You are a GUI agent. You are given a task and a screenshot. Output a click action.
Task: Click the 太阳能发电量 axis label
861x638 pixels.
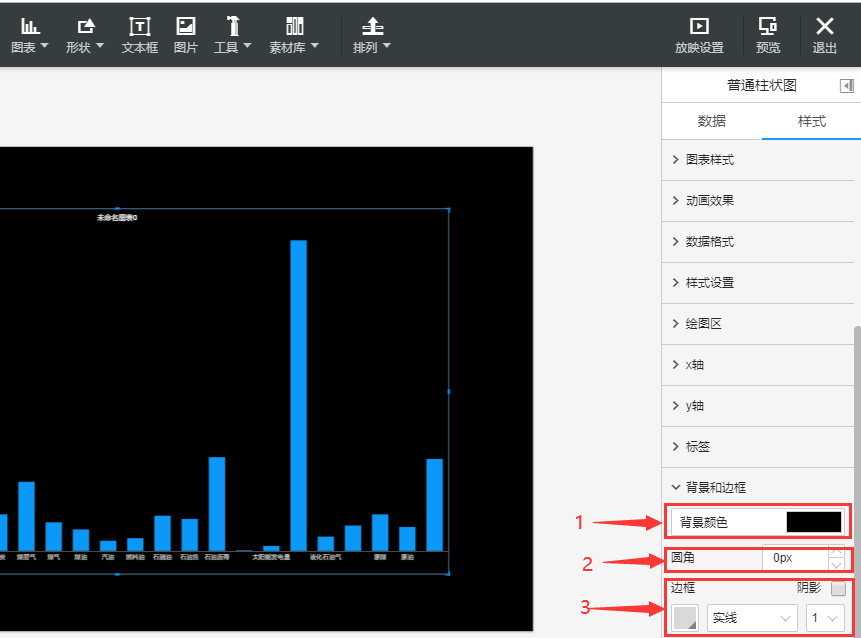(x=271, y=557)
